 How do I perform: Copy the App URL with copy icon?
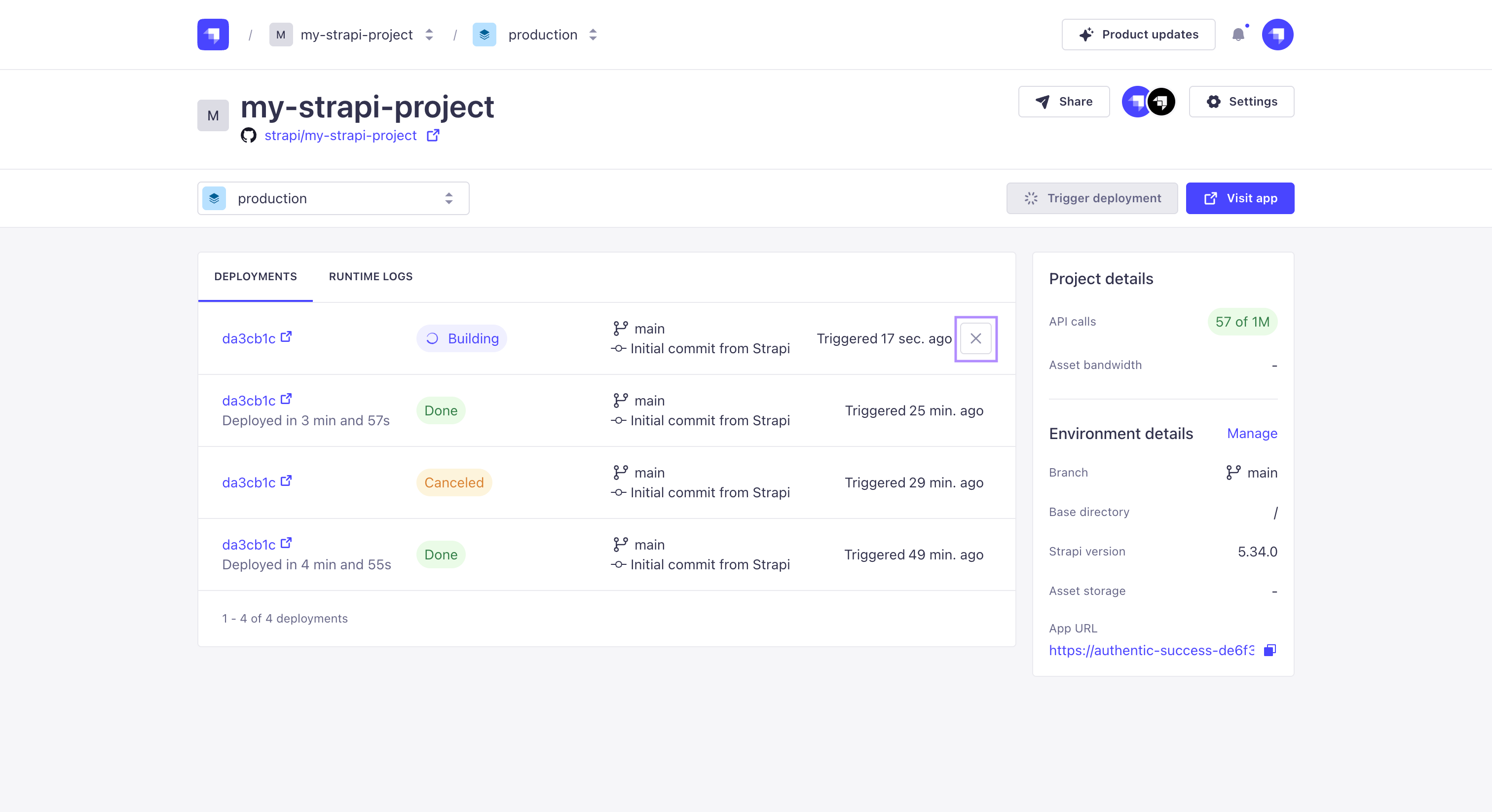click(1269, 650)
